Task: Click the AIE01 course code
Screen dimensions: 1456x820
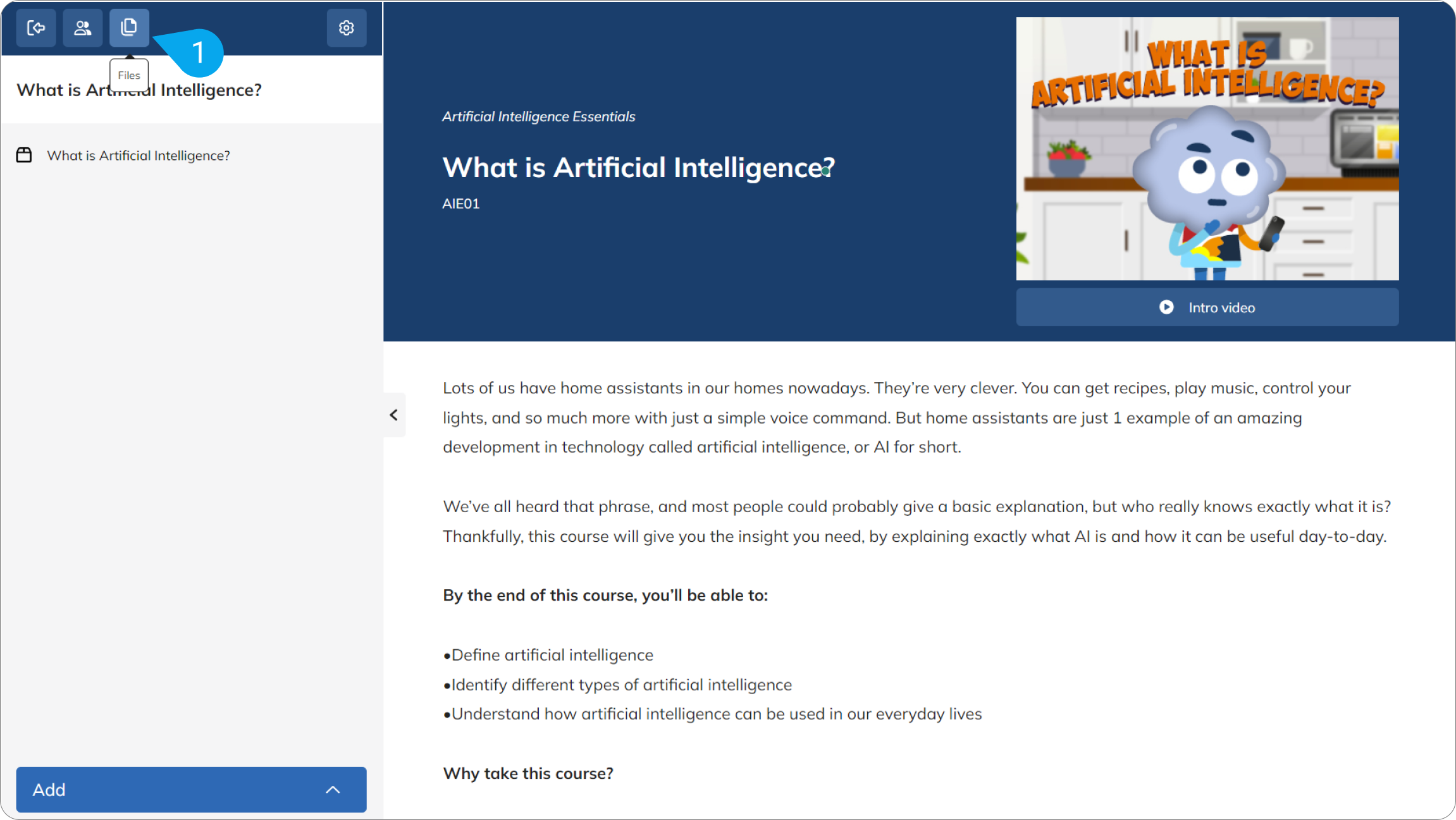Action: click(x=461, y=204)
